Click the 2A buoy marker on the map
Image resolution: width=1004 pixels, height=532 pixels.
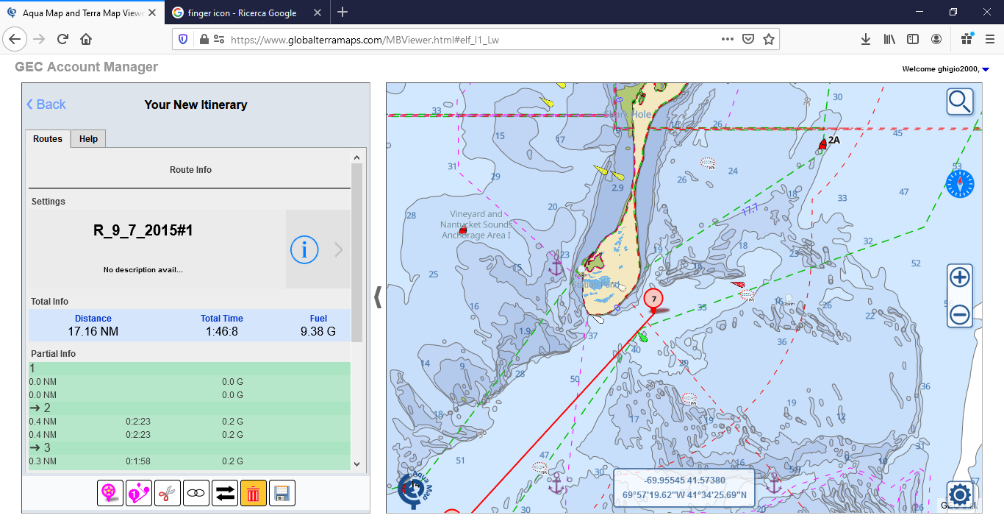[x=823, y=144]
